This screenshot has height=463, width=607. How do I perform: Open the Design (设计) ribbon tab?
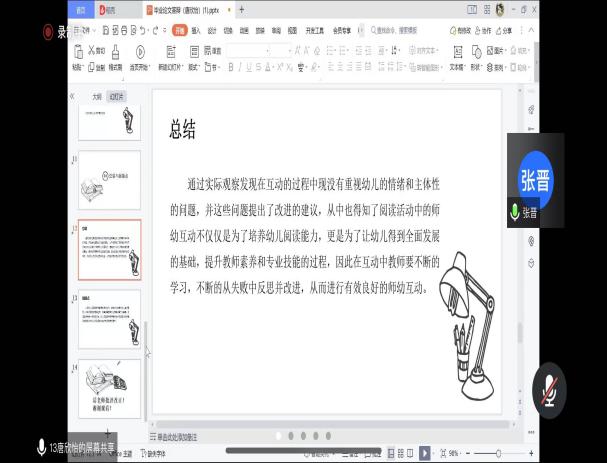point(212,30)
